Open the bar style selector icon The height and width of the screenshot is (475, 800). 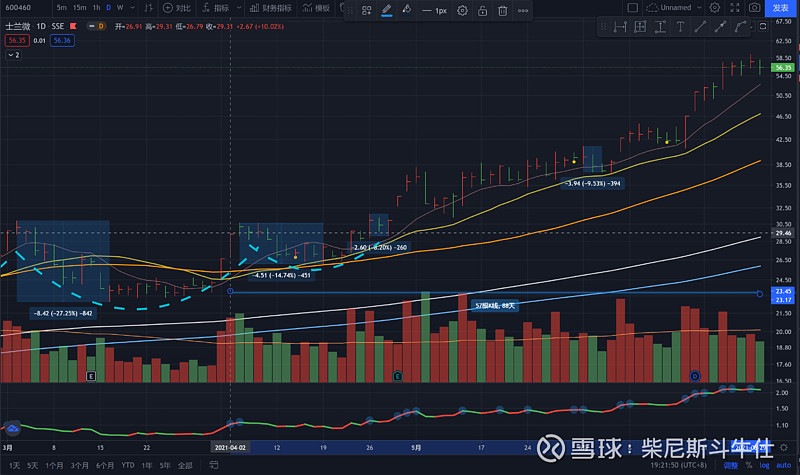pyautogui.click(x=148, y=8)
